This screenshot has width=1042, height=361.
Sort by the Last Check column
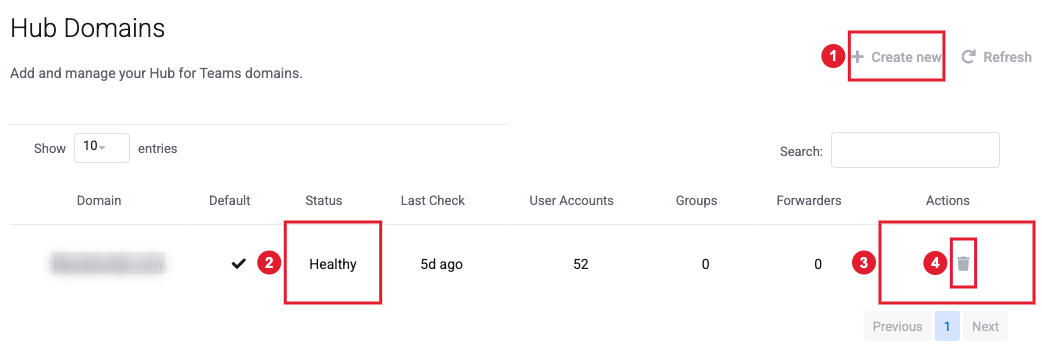tap(433, 200)
